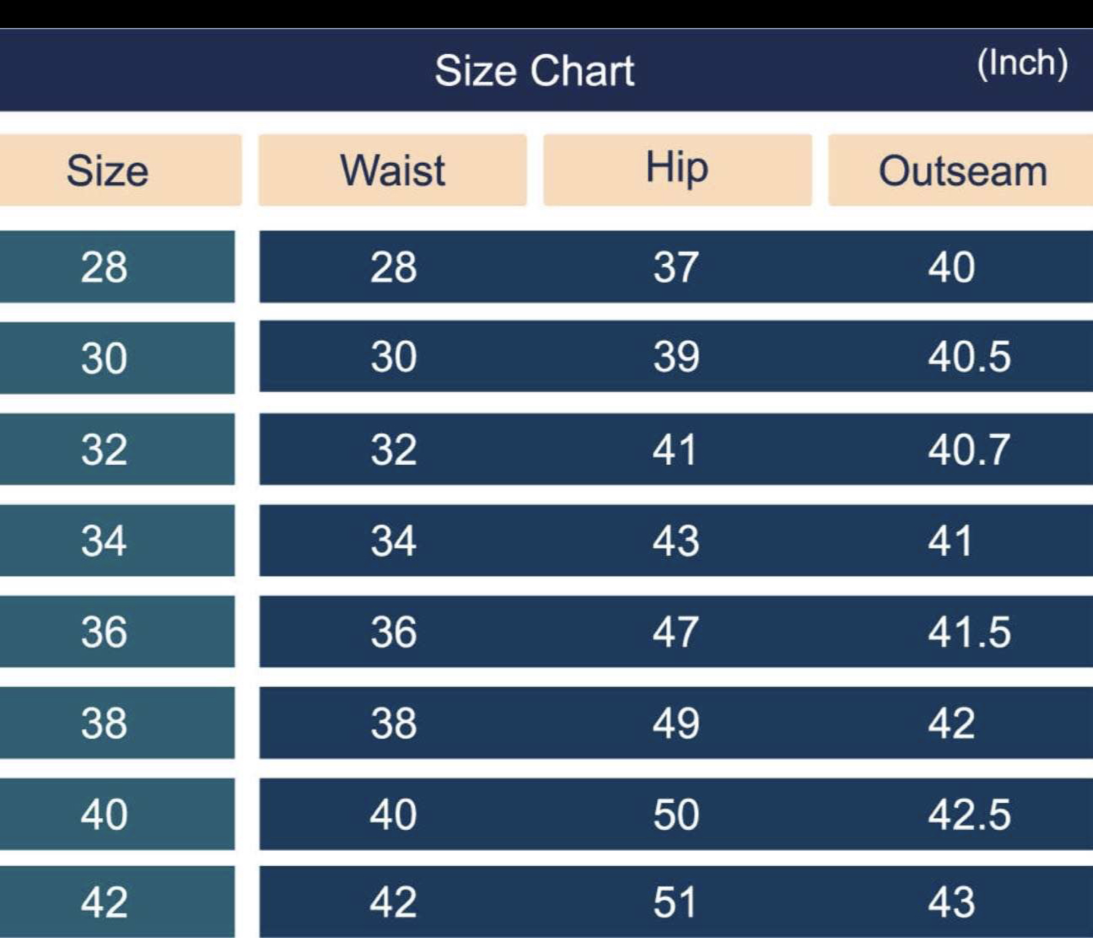
Task: Click the waist value 40
Action: point(393,815)
